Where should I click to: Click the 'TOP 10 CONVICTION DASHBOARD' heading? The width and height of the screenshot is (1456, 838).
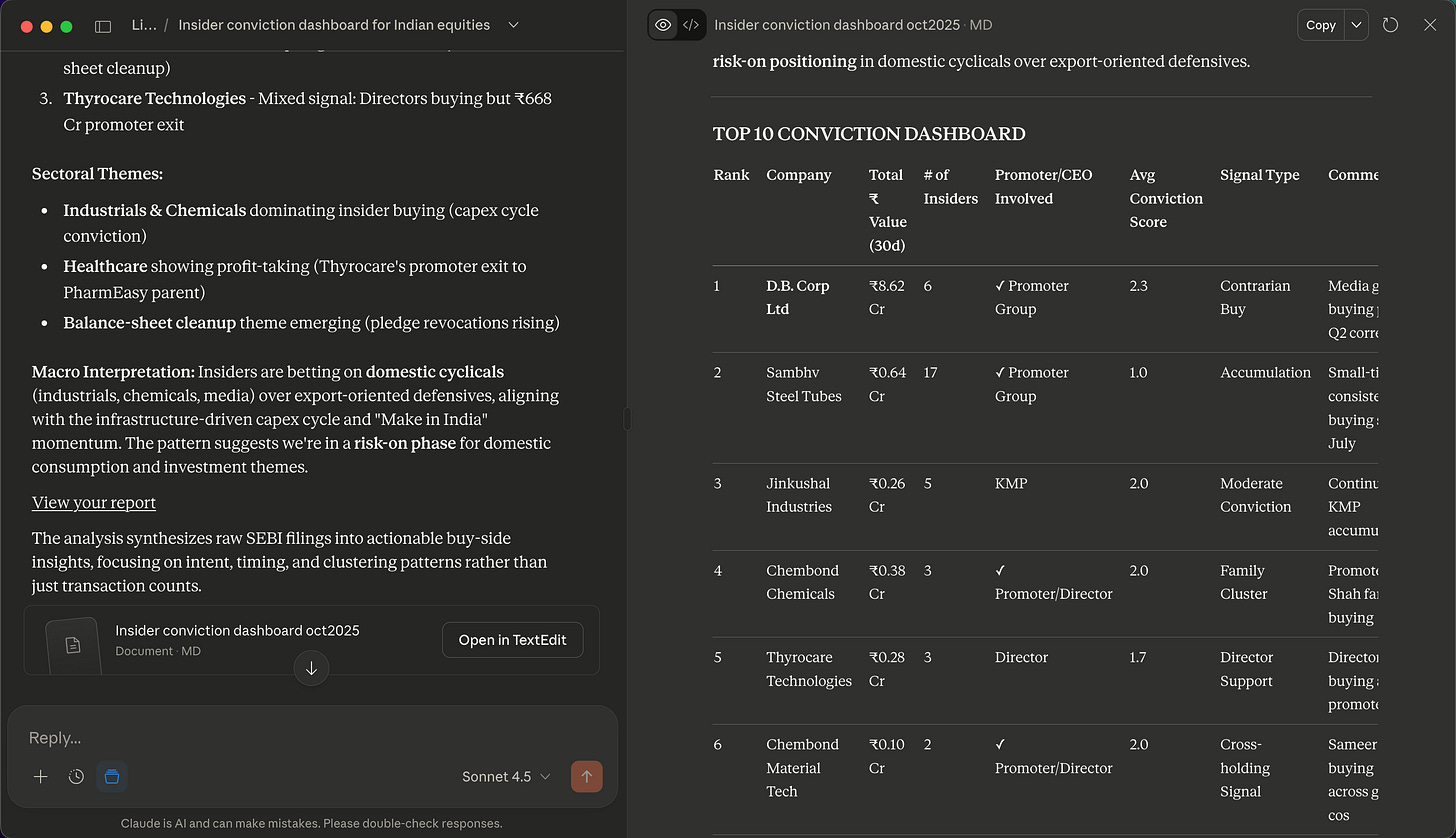[869, 134]
